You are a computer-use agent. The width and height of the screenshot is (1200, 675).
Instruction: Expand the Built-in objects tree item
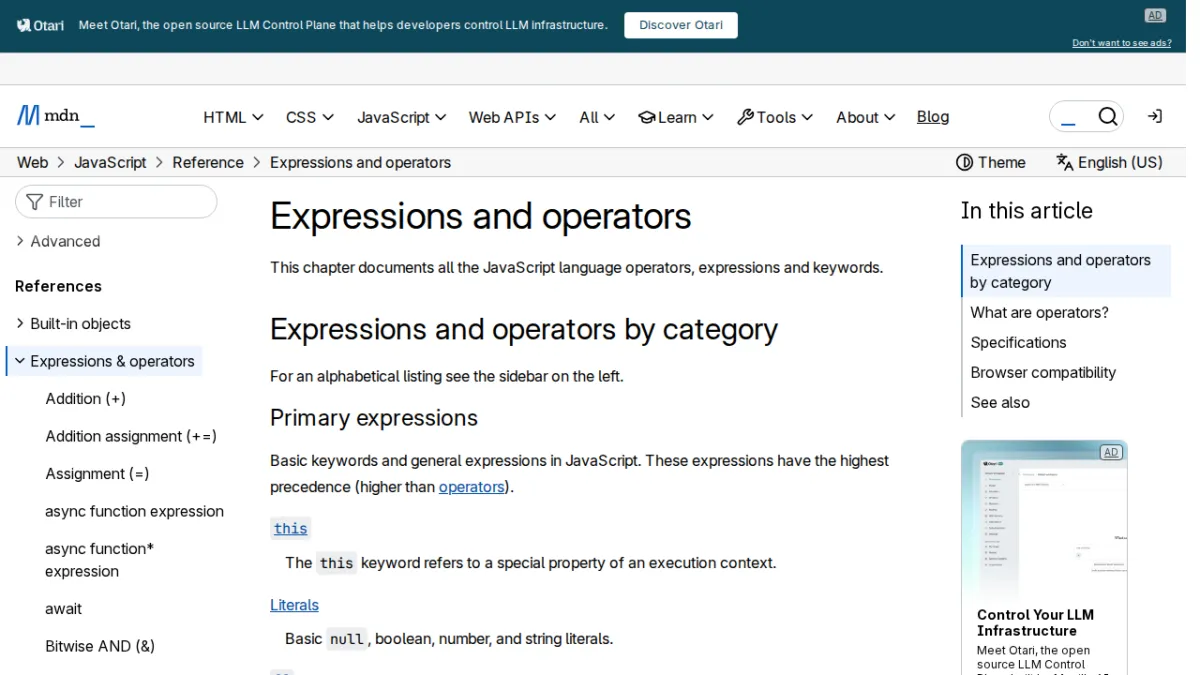(73, 324)
